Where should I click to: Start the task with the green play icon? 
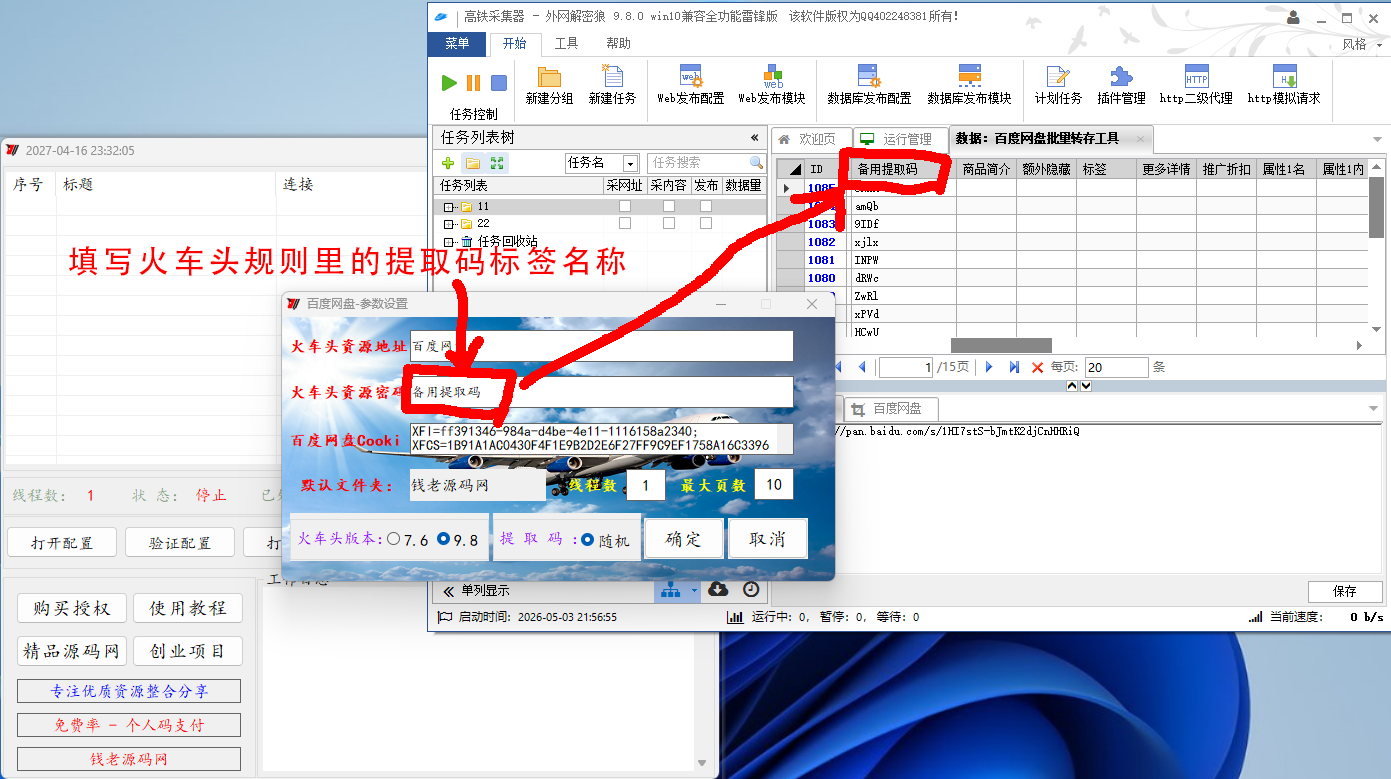(x=449, y=83)
